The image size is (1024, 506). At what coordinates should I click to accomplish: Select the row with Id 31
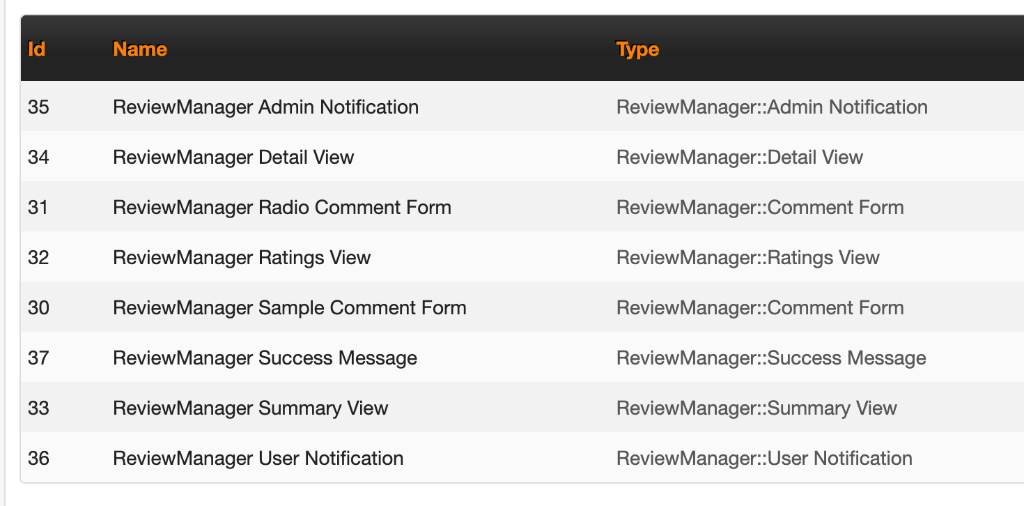click(x=38, y=208)
